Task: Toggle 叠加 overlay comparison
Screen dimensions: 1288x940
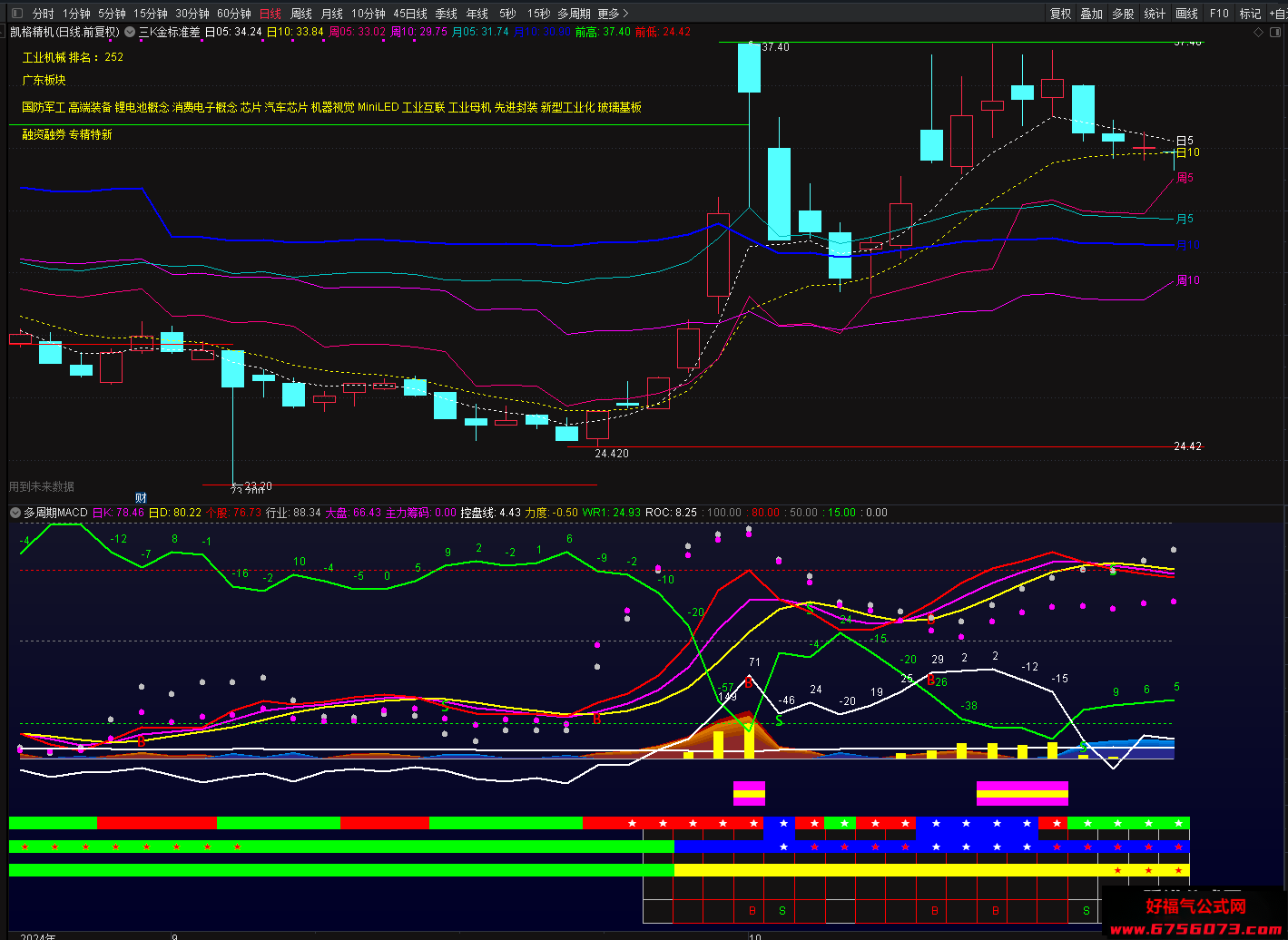Action: tap(1091, 14)
